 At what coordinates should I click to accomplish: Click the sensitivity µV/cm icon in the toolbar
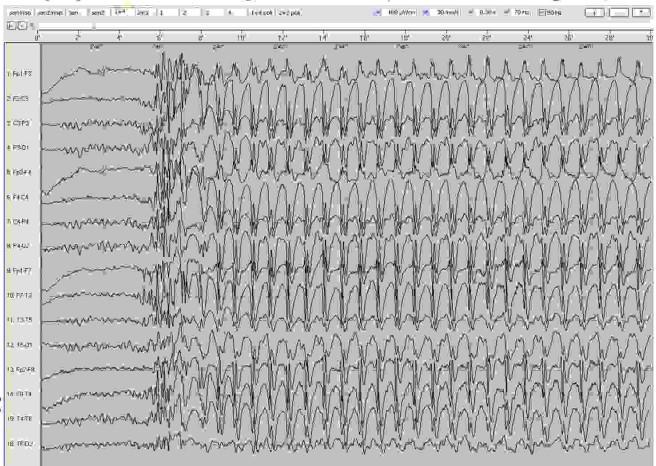coord(377,9)
